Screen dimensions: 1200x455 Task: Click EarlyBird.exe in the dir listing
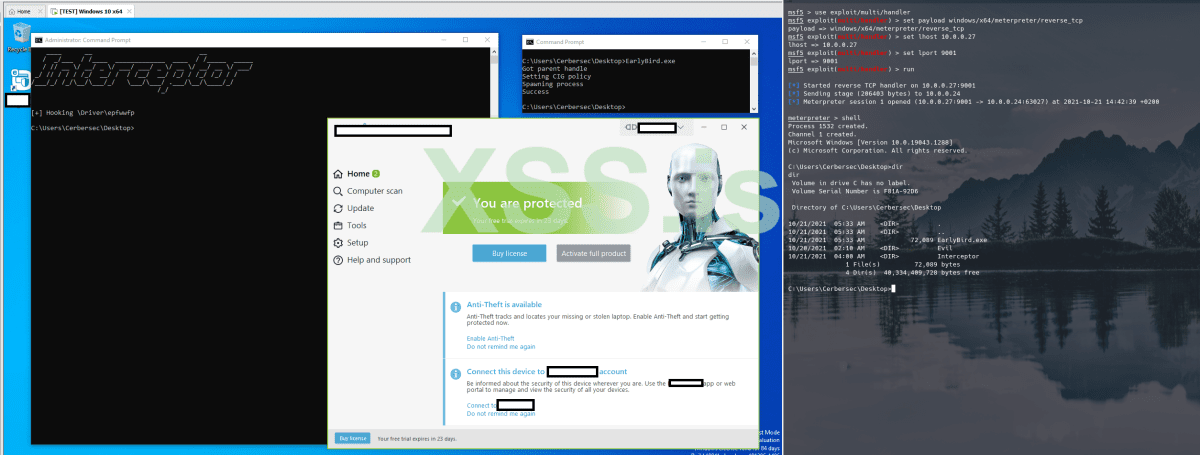(x=963, y=240)
